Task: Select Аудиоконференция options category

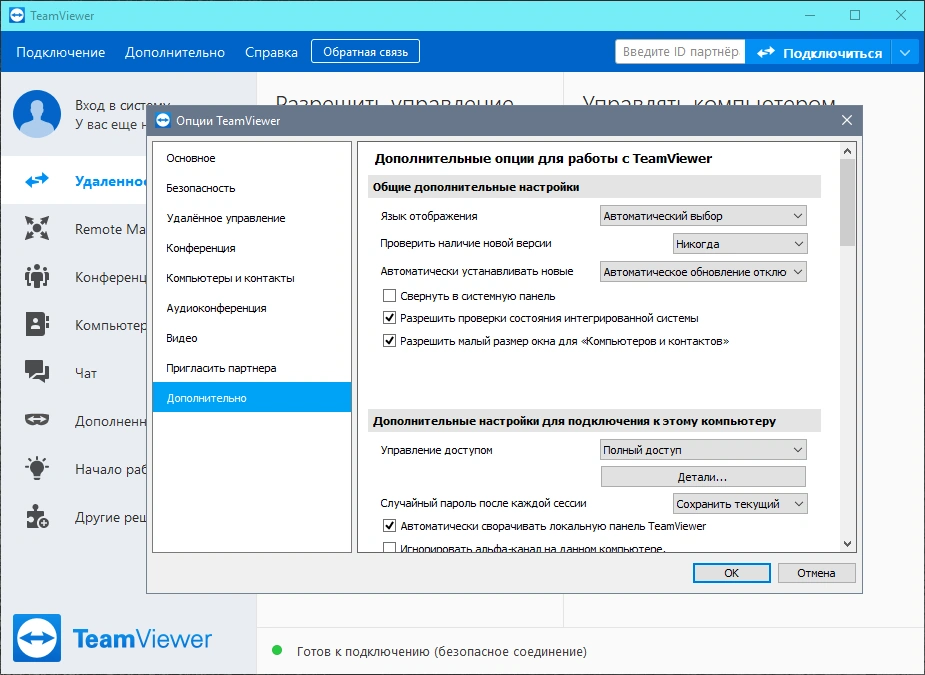Action: pos(252,308)
